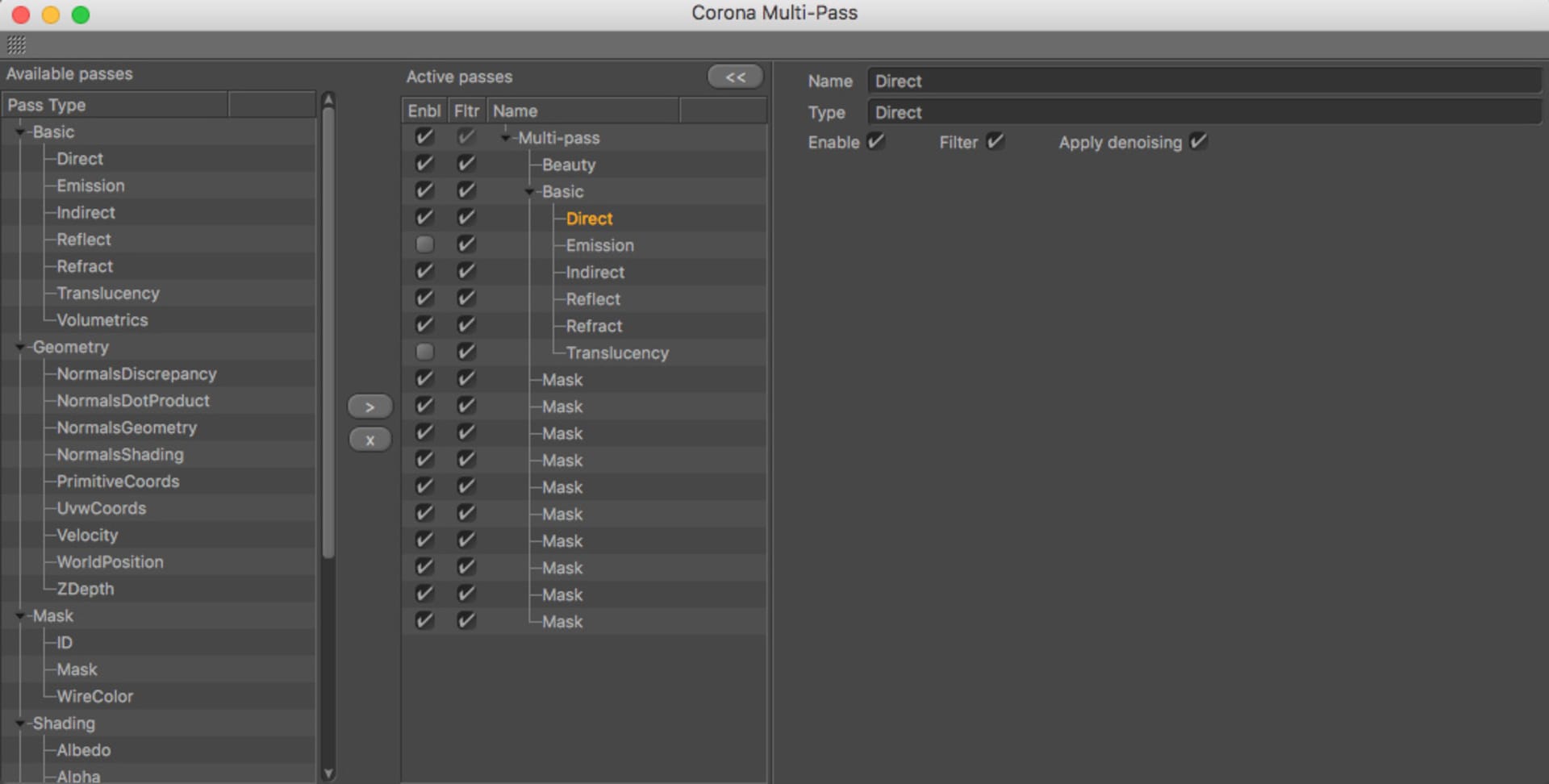Collapse the Basic group in Available passes
Image resolution: width=1549 pixels, height=784 pixels.
tap(20, 132)
